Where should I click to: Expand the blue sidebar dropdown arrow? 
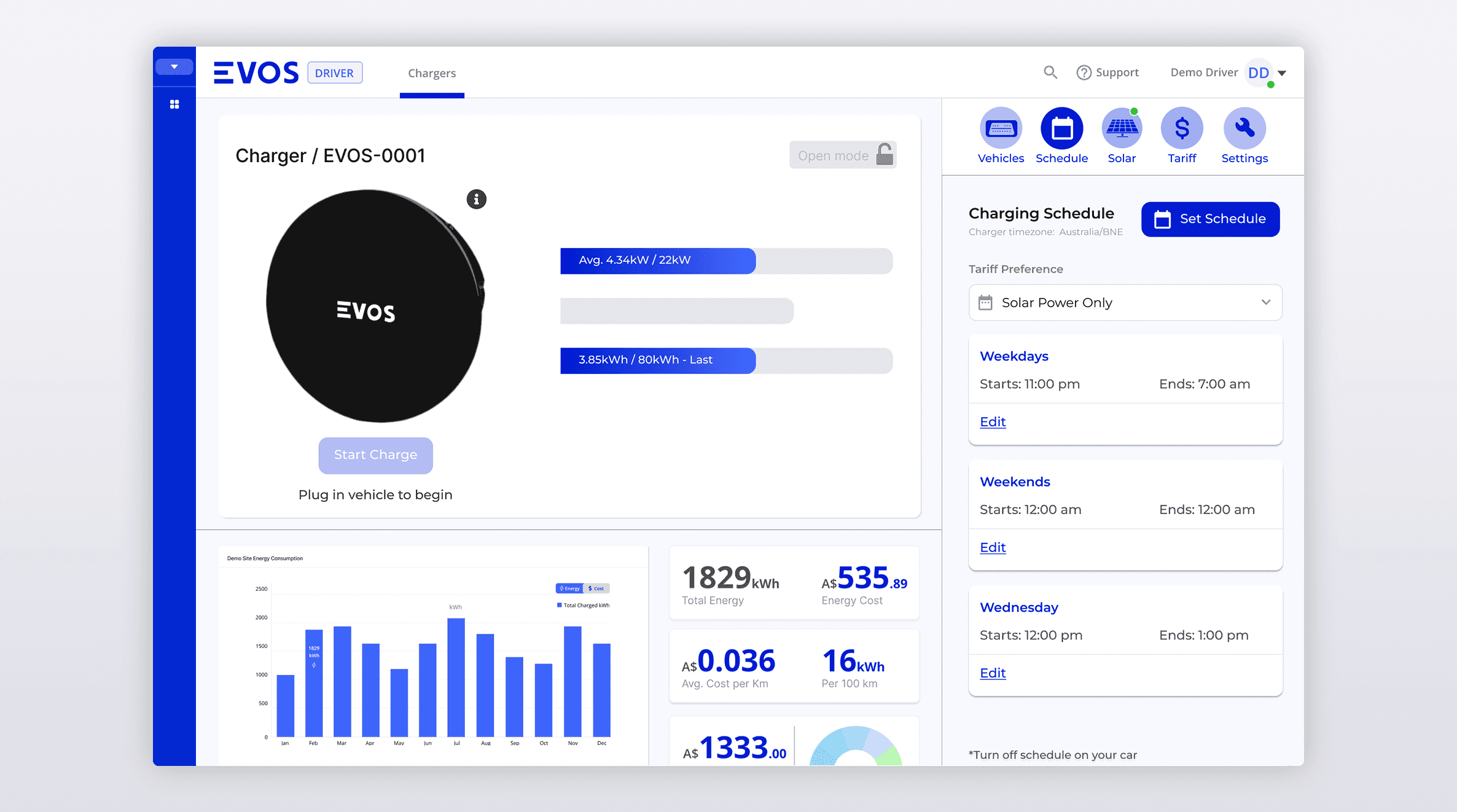pyautogui.click(x=174, y=66)
